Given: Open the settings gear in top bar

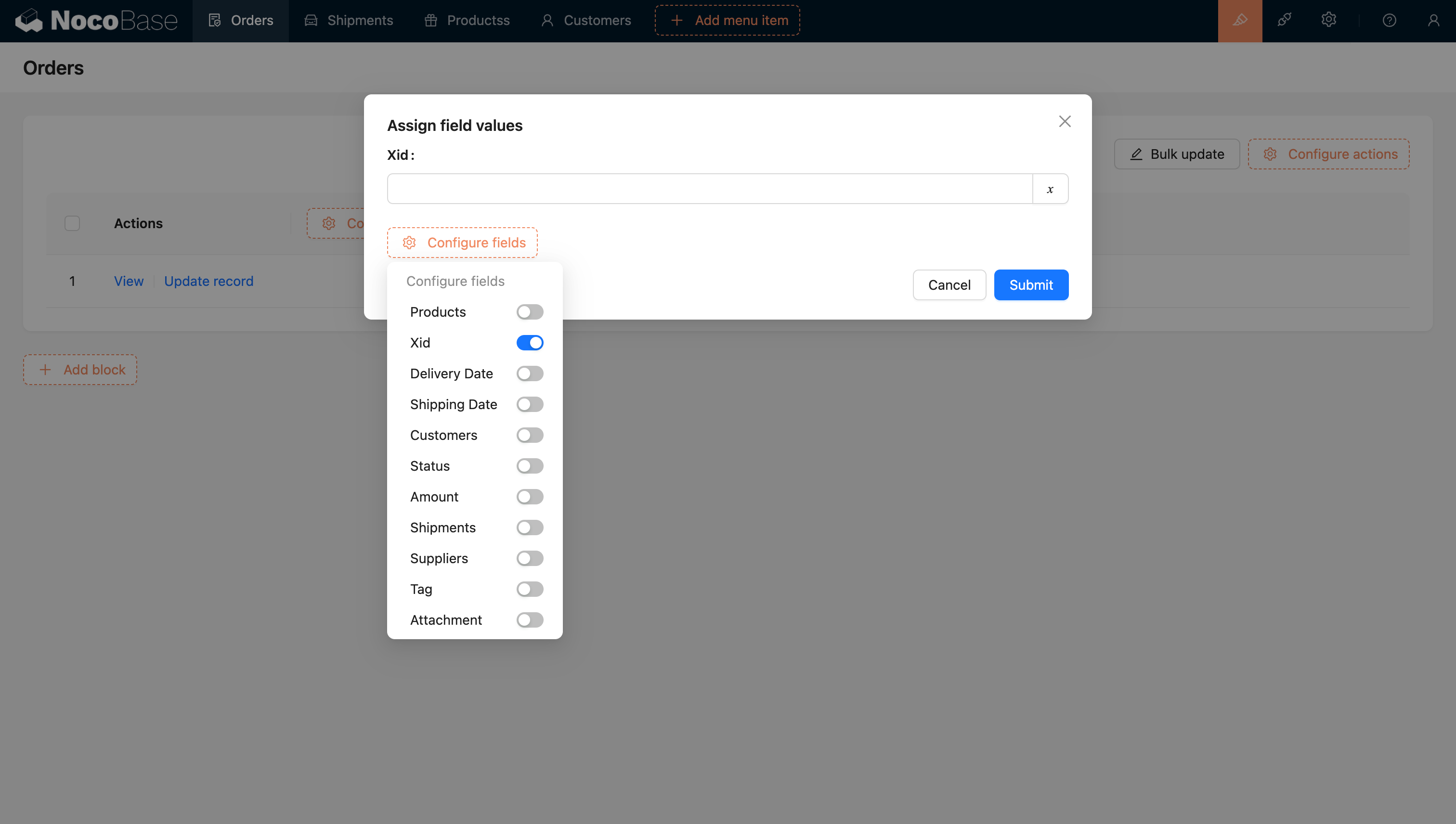Looking at the screenshot, I should click(x=1328, y=20).
